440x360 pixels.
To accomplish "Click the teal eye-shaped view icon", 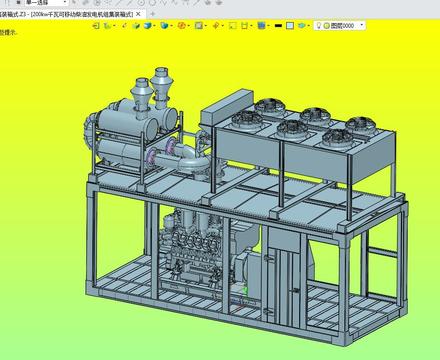I will pos(302,26).
